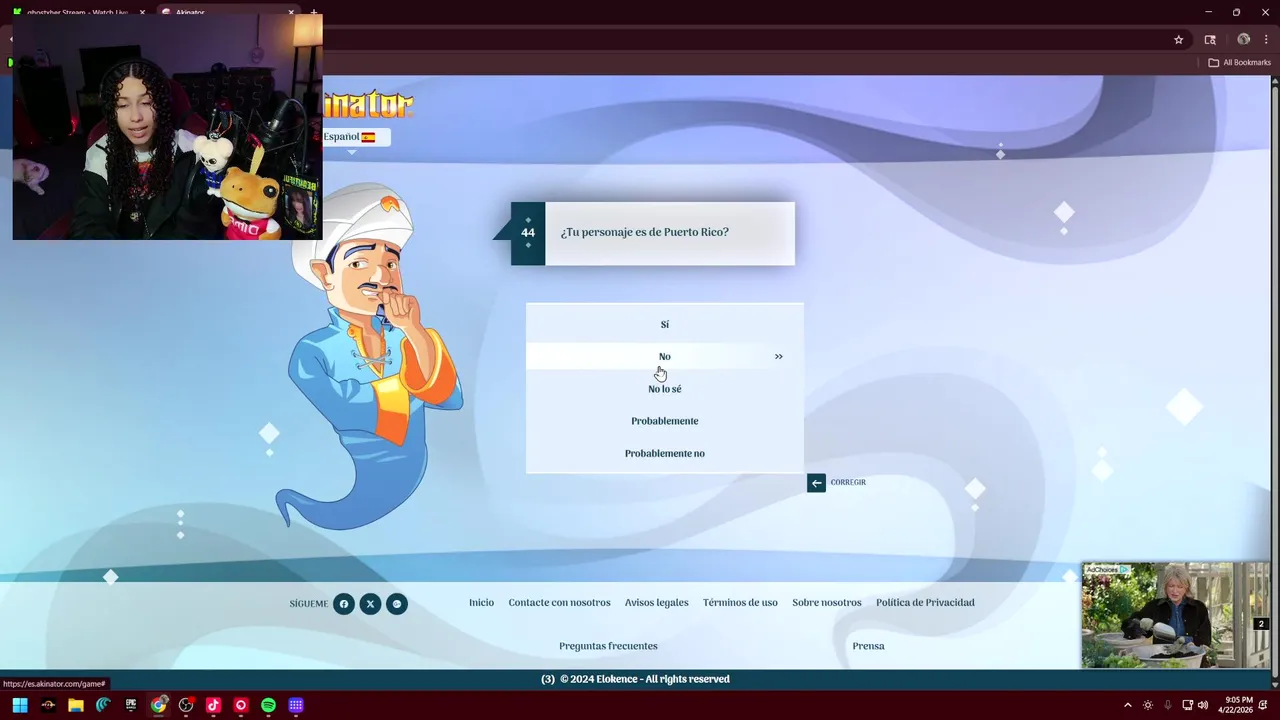
Task: Choose the 'No lo sé' answer
Action: 664,389
